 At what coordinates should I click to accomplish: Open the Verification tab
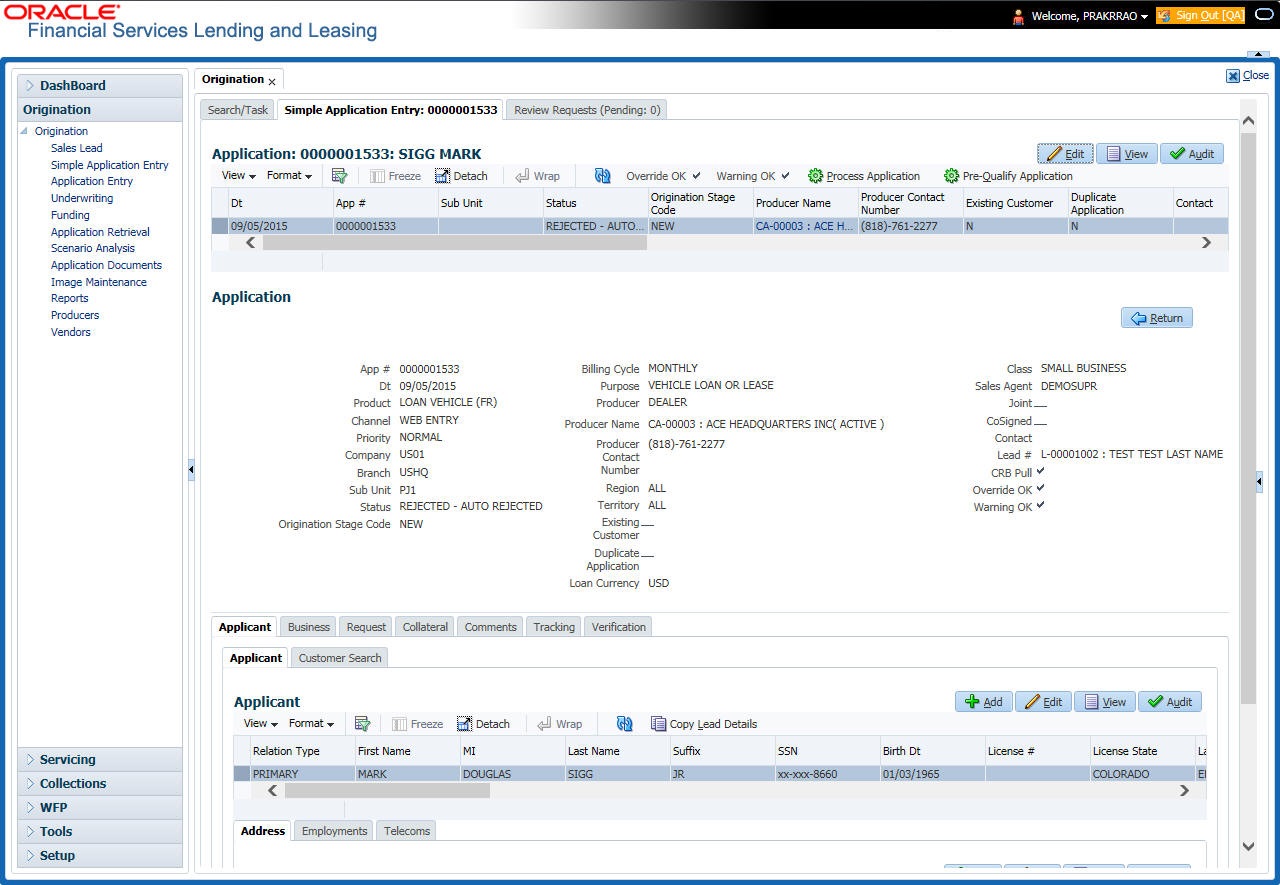619,627
